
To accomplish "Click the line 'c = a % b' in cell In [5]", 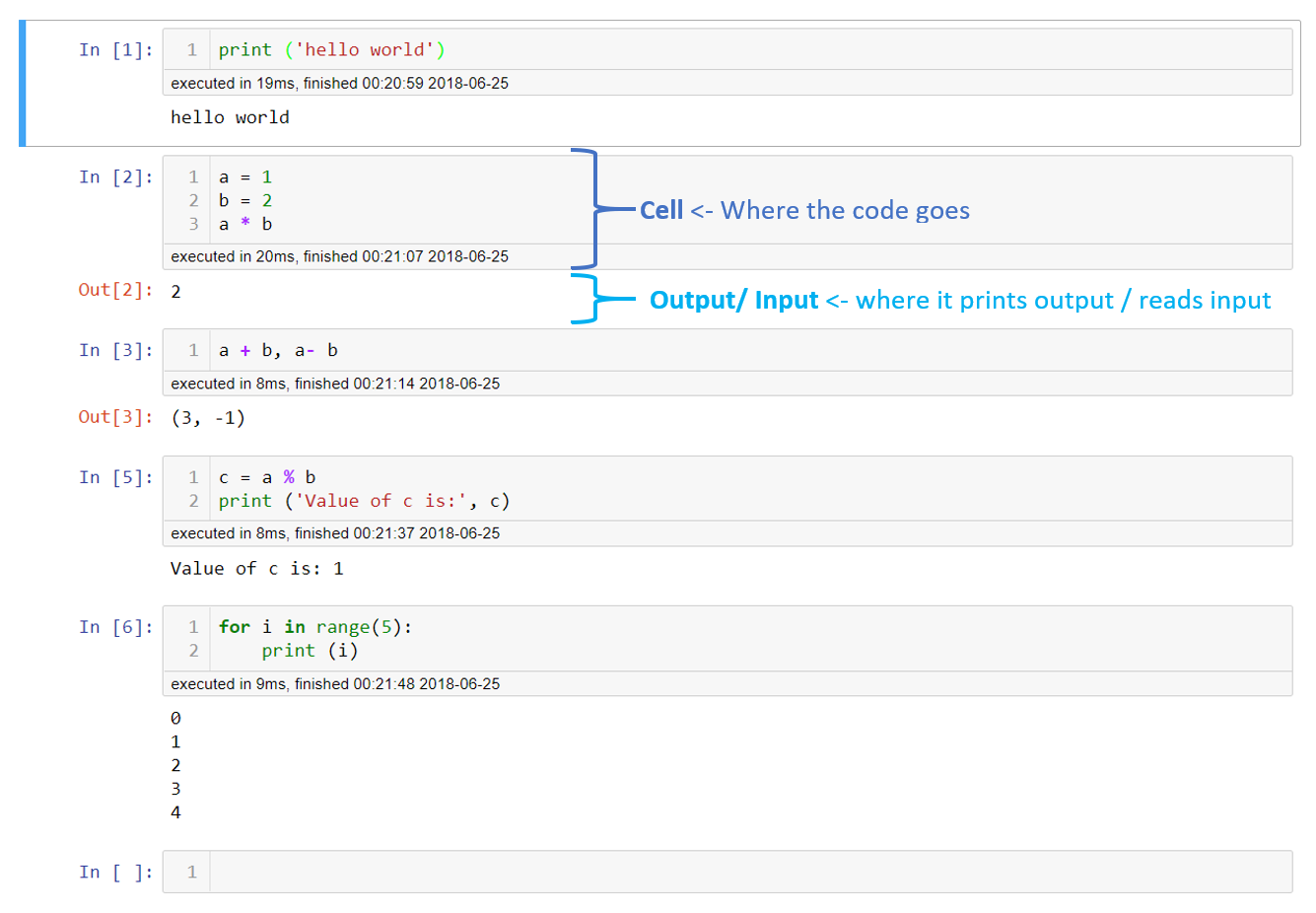I will coord(267,477).
